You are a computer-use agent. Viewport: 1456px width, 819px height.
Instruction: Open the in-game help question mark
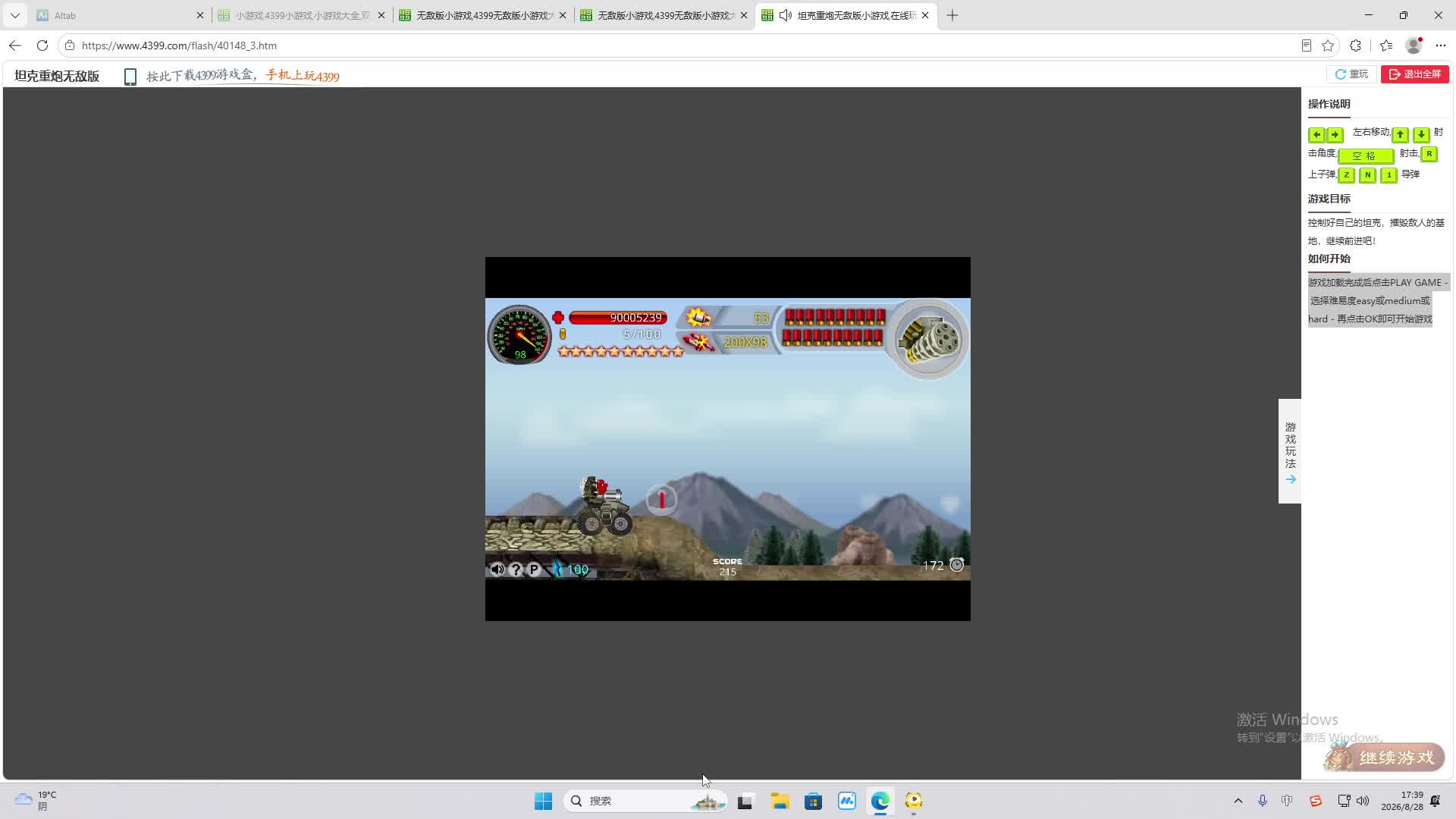click(516, 569)
